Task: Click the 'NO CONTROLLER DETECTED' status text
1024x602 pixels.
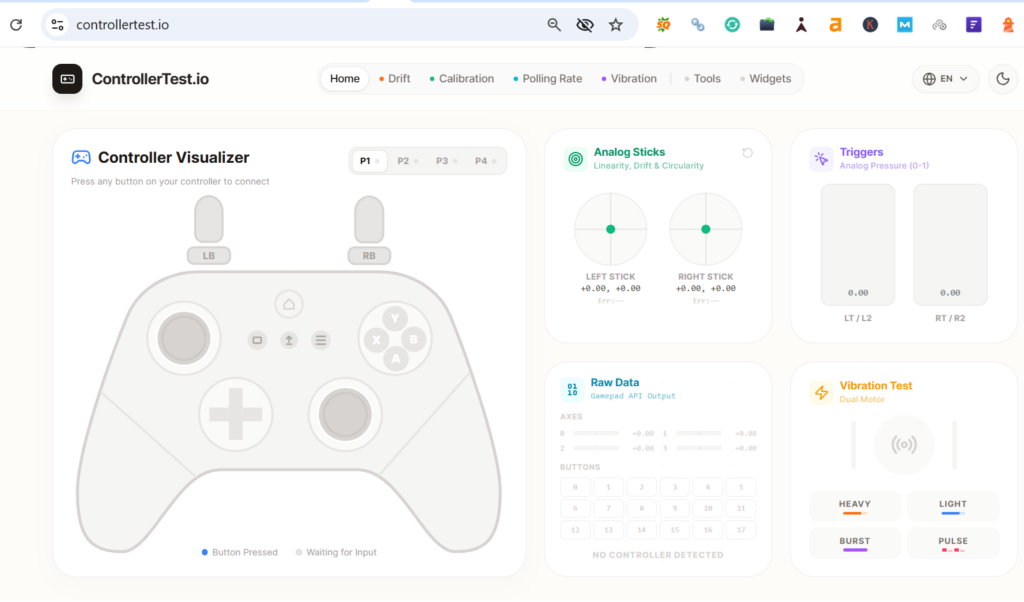Action: [658, 555]
